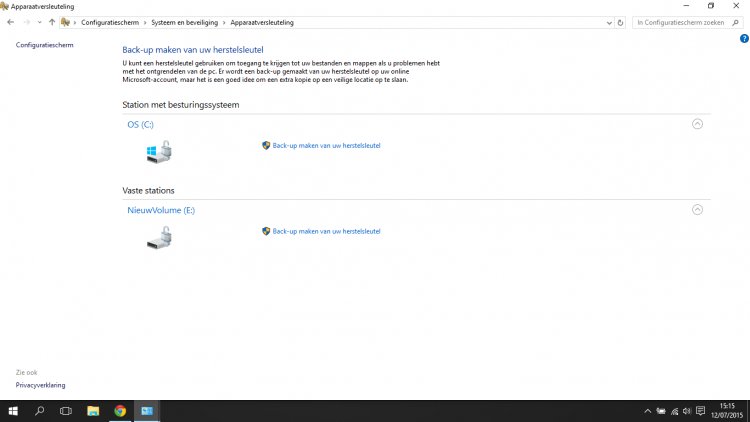Click 'Station met besturingssysteem' heading
This screenshot has width=750, height=422.
181,105
